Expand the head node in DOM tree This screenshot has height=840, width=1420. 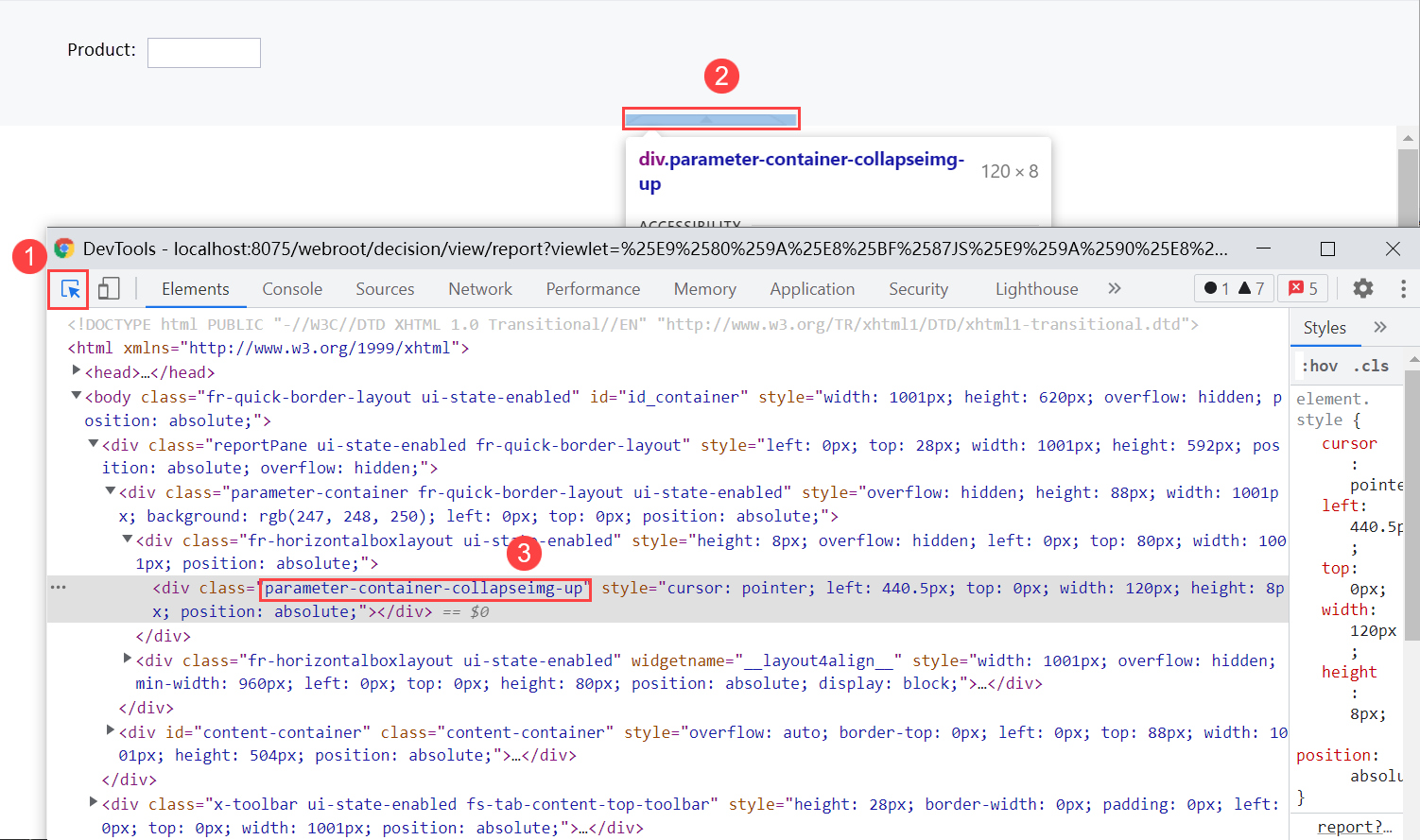[77, 371]
